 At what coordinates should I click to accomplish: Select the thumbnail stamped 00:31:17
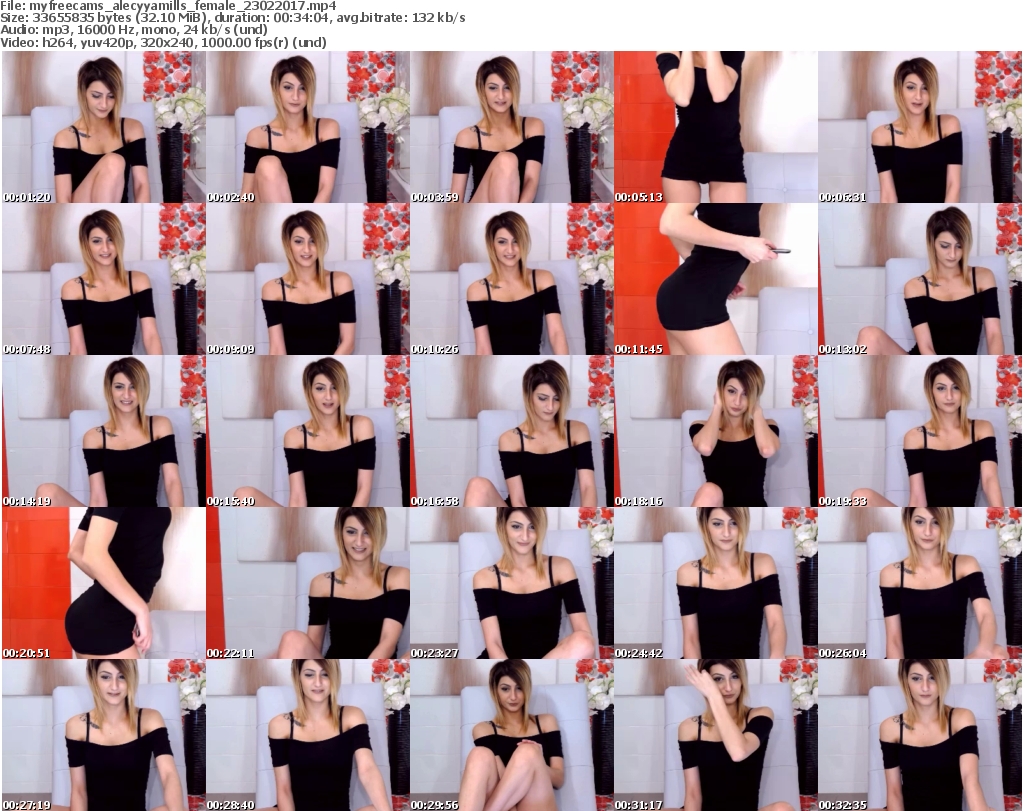[715, 735]
